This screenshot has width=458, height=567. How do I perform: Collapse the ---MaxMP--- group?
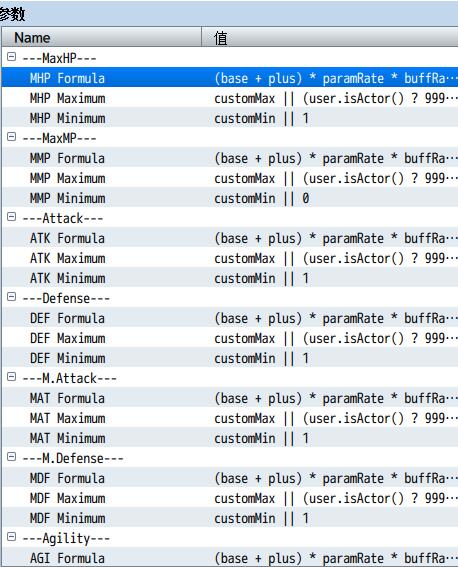click(12, 136)
